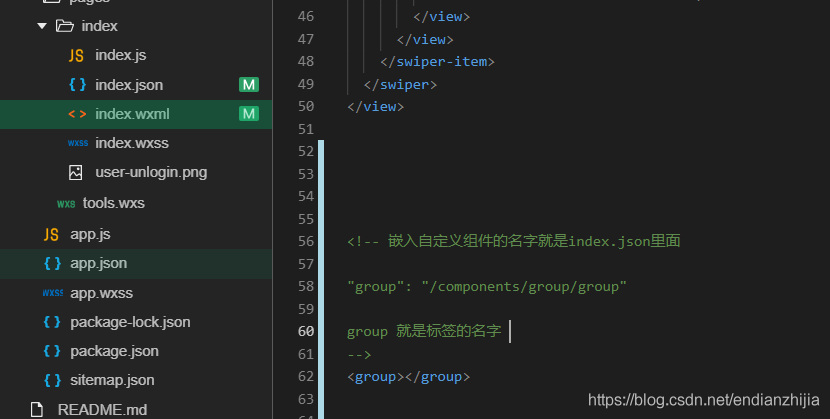Screen dimensions: 830x419
Task: Click the wxs icon of tools.wxs
Action: tap(66, 204)
